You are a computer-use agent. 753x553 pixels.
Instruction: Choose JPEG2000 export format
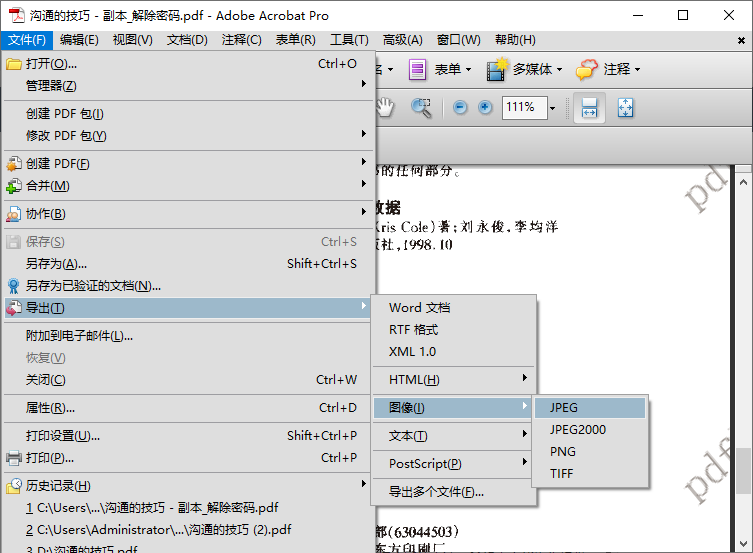point(590,430)
